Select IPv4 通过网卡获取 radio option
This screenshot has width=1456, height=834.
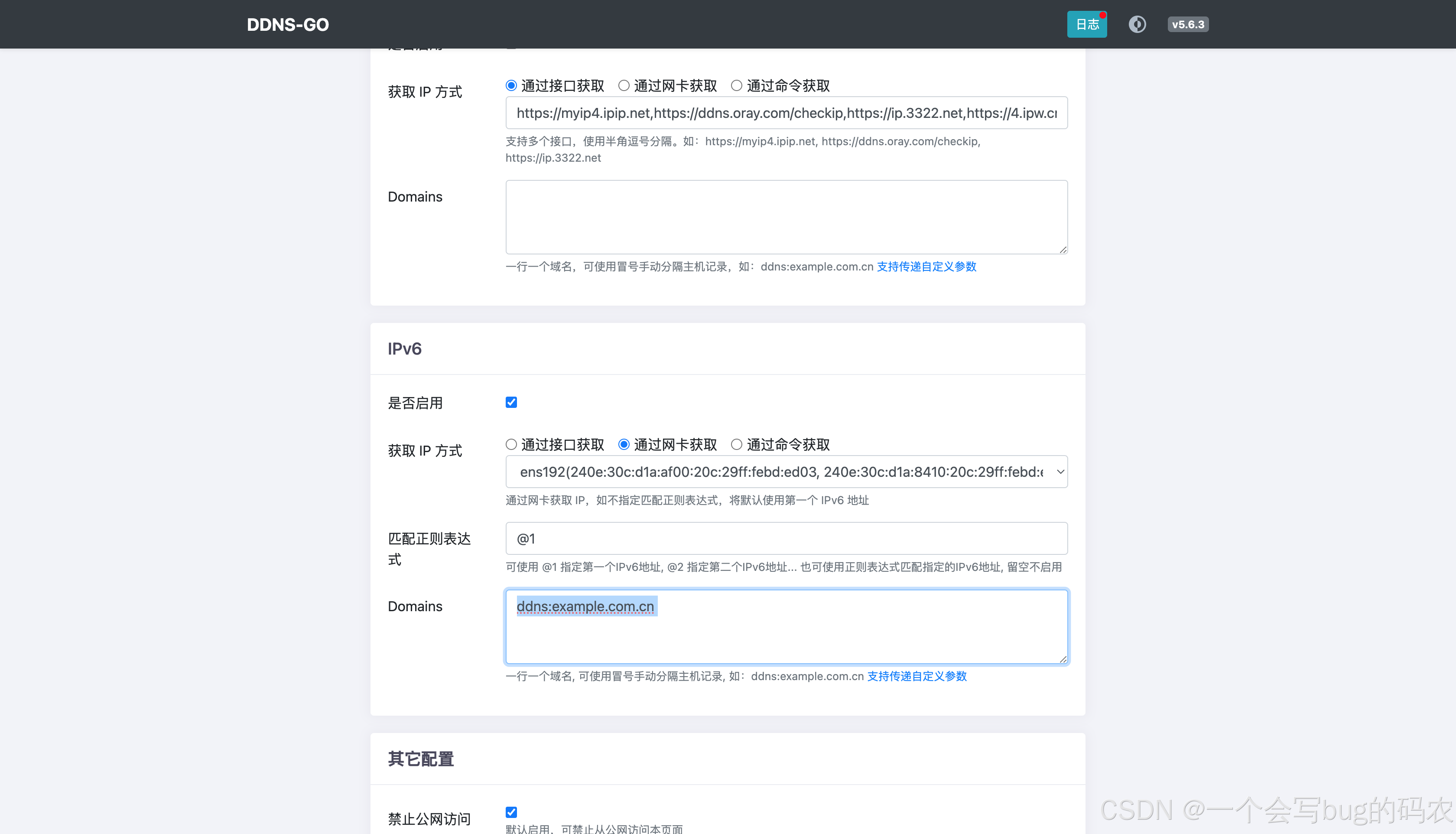pyautogui.click(x=624, y=86)
